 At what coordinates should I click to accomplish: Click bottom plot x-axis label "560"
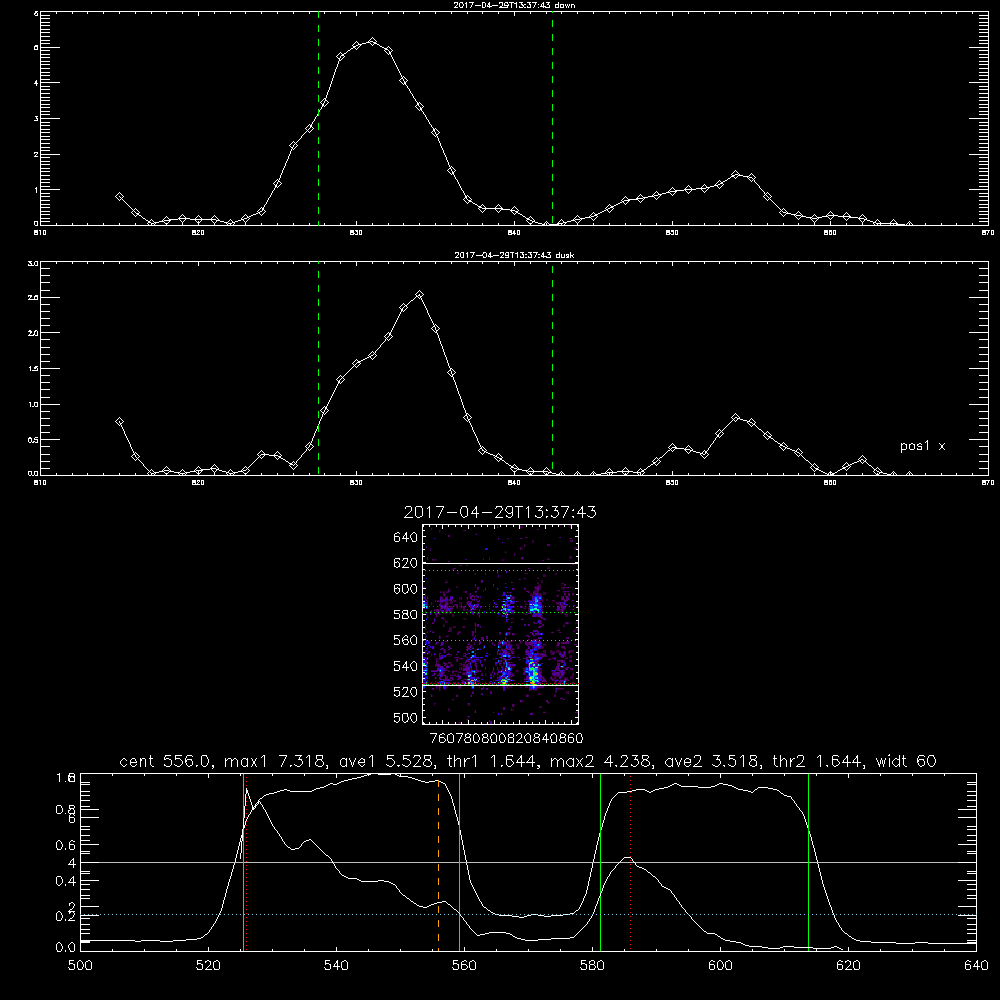coord(464,966)
